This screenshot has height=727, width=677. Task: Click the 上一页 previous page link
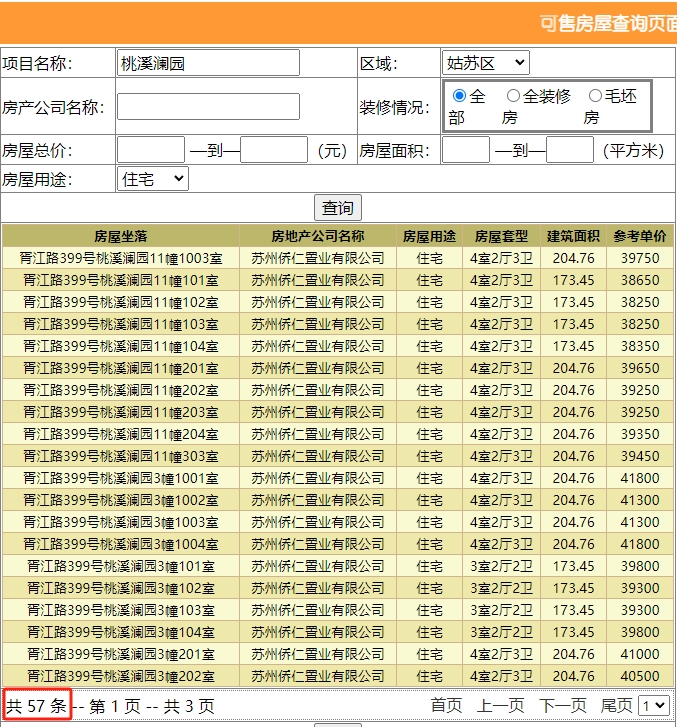(500, 706)
